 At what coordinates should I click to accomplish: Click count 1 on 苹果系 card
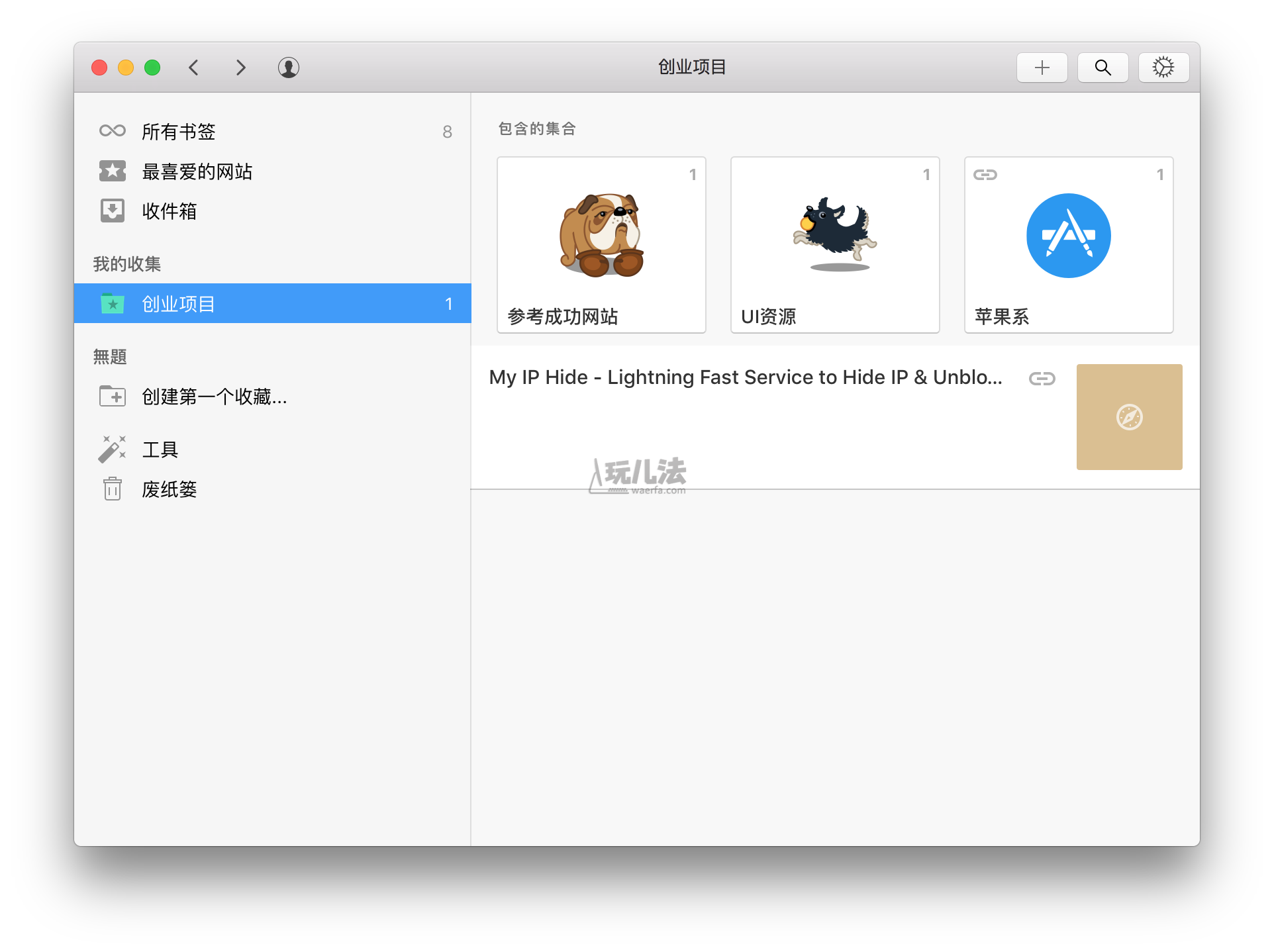[x=1160, y=175]
